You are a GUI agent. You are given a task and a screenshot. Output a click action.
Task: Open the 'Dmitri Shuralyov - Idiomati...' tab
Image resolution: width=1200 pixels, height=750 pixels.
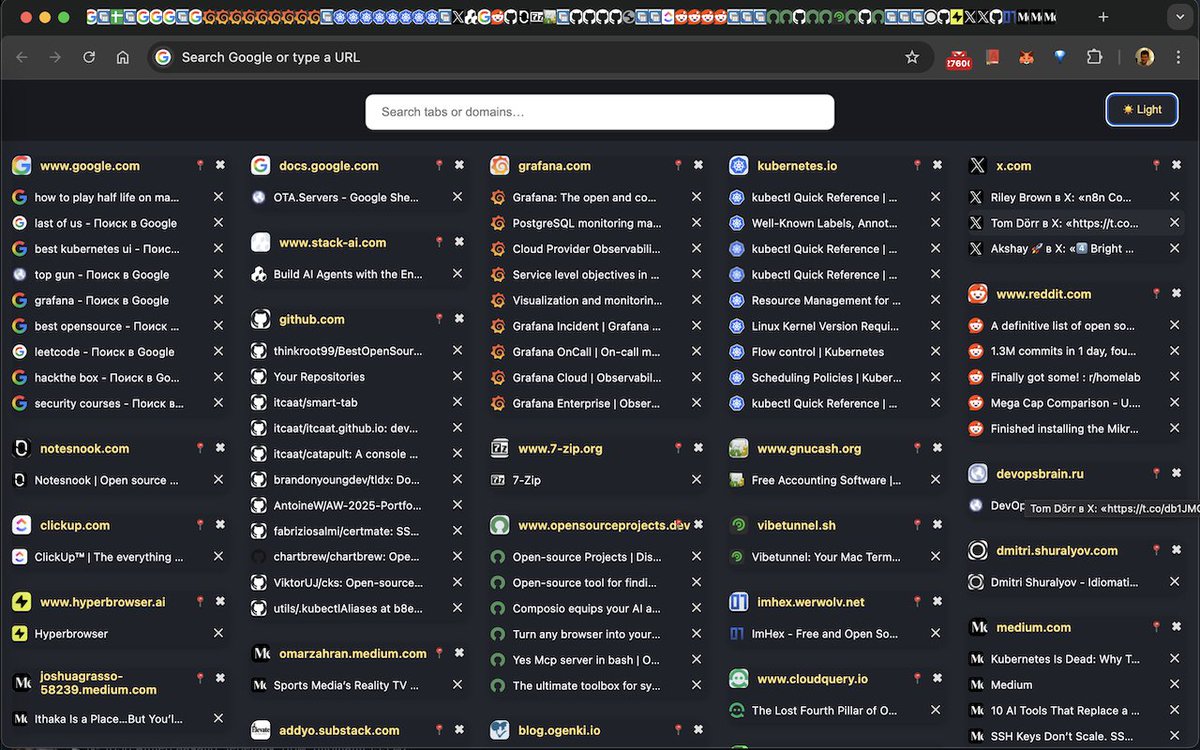coord(1064,582)
